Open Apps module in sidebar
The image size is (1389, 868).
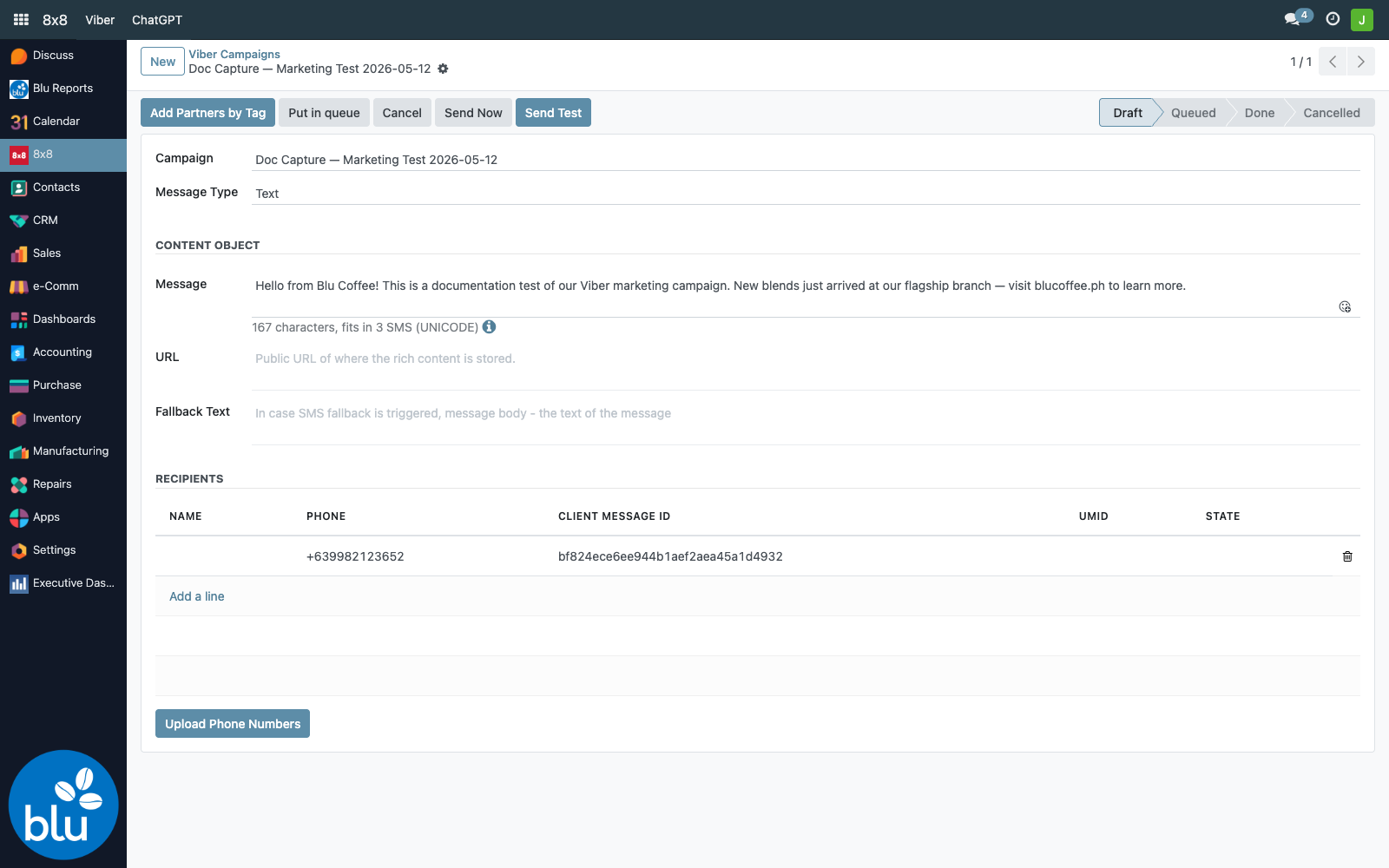[x=63, y=517]
